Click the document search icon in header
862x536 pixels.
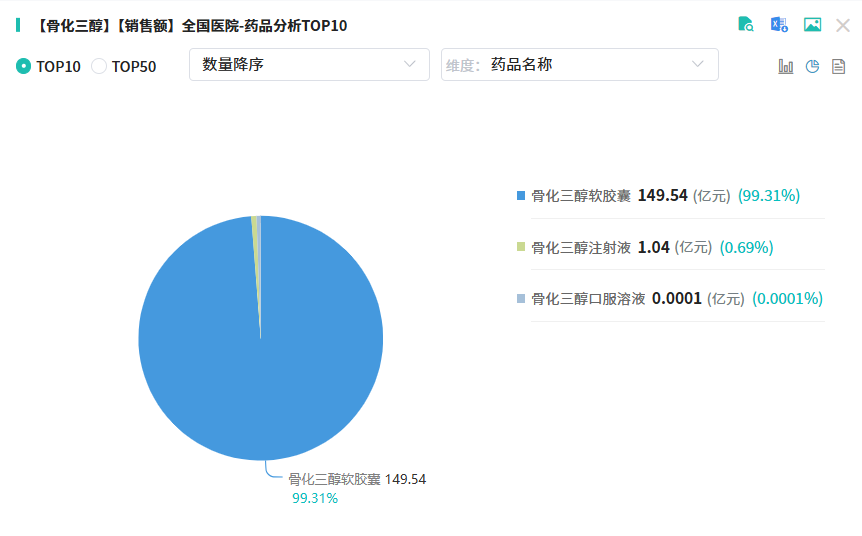[x=745, y=24]
